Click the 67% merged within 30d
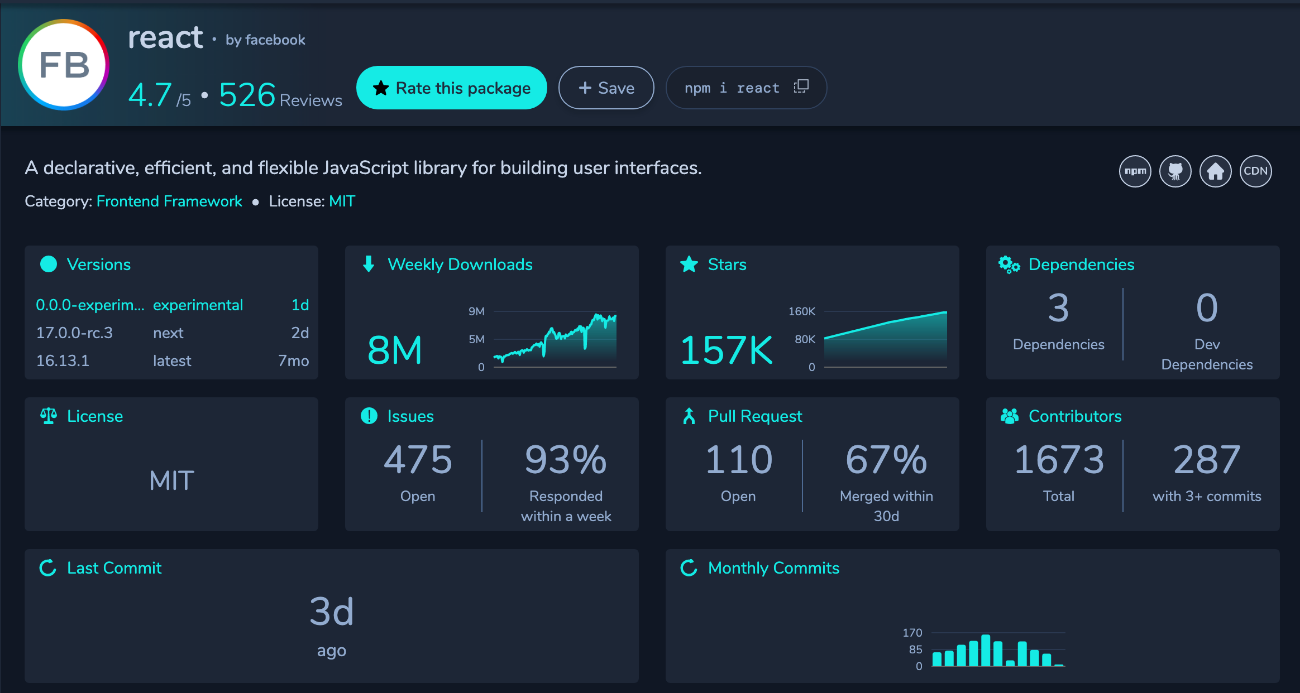 coord(886,460)
